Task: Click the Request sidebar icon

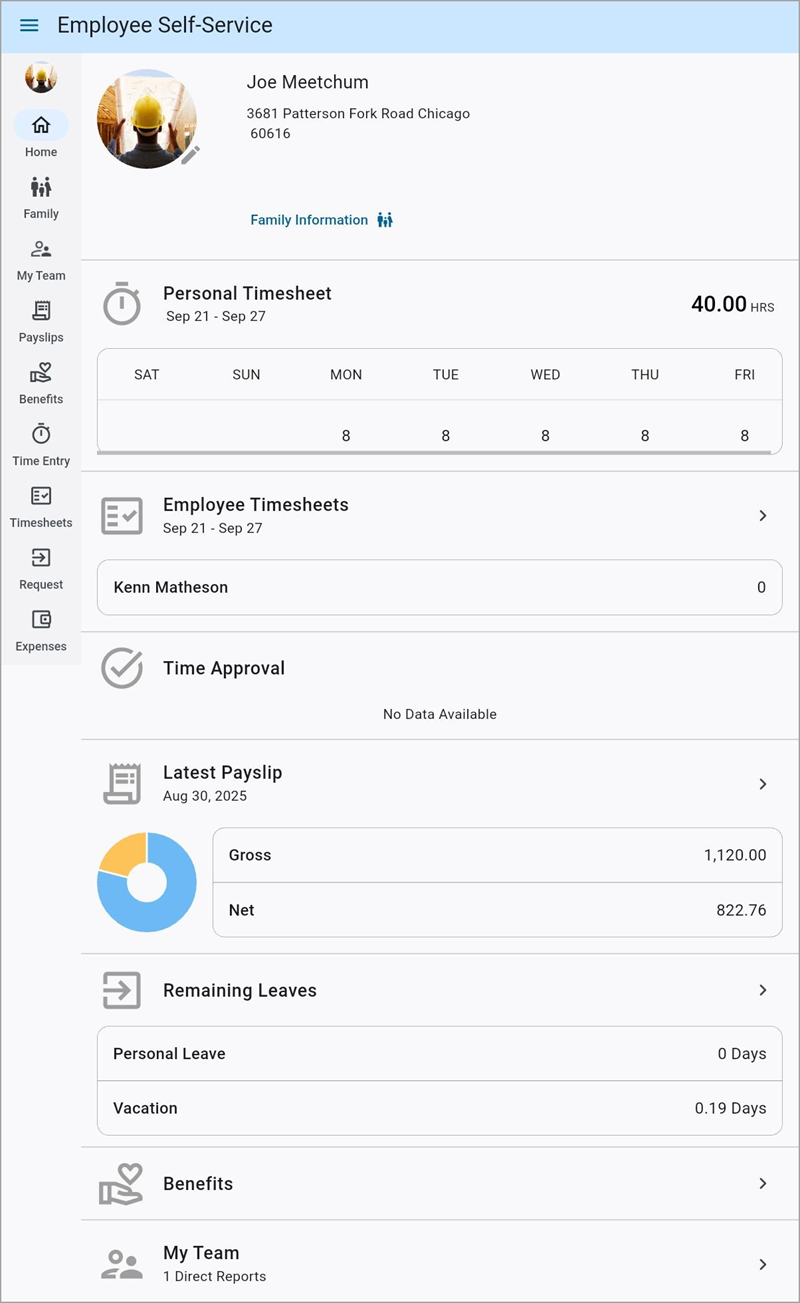Action: [41, 558]
